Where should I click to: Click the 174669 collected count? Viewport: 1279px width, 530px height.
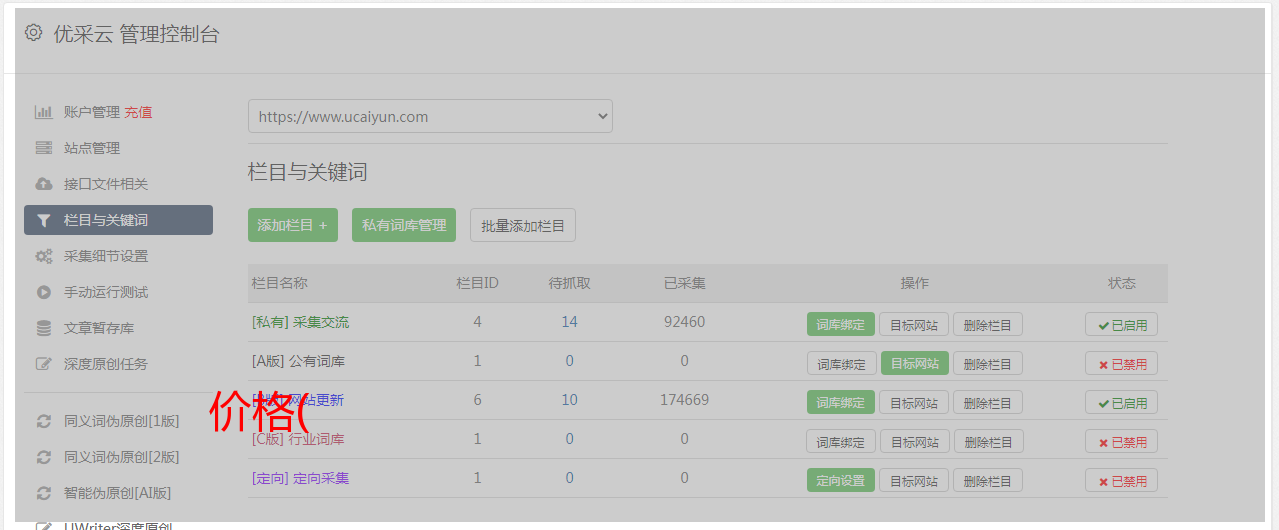[x=684, y=400]
